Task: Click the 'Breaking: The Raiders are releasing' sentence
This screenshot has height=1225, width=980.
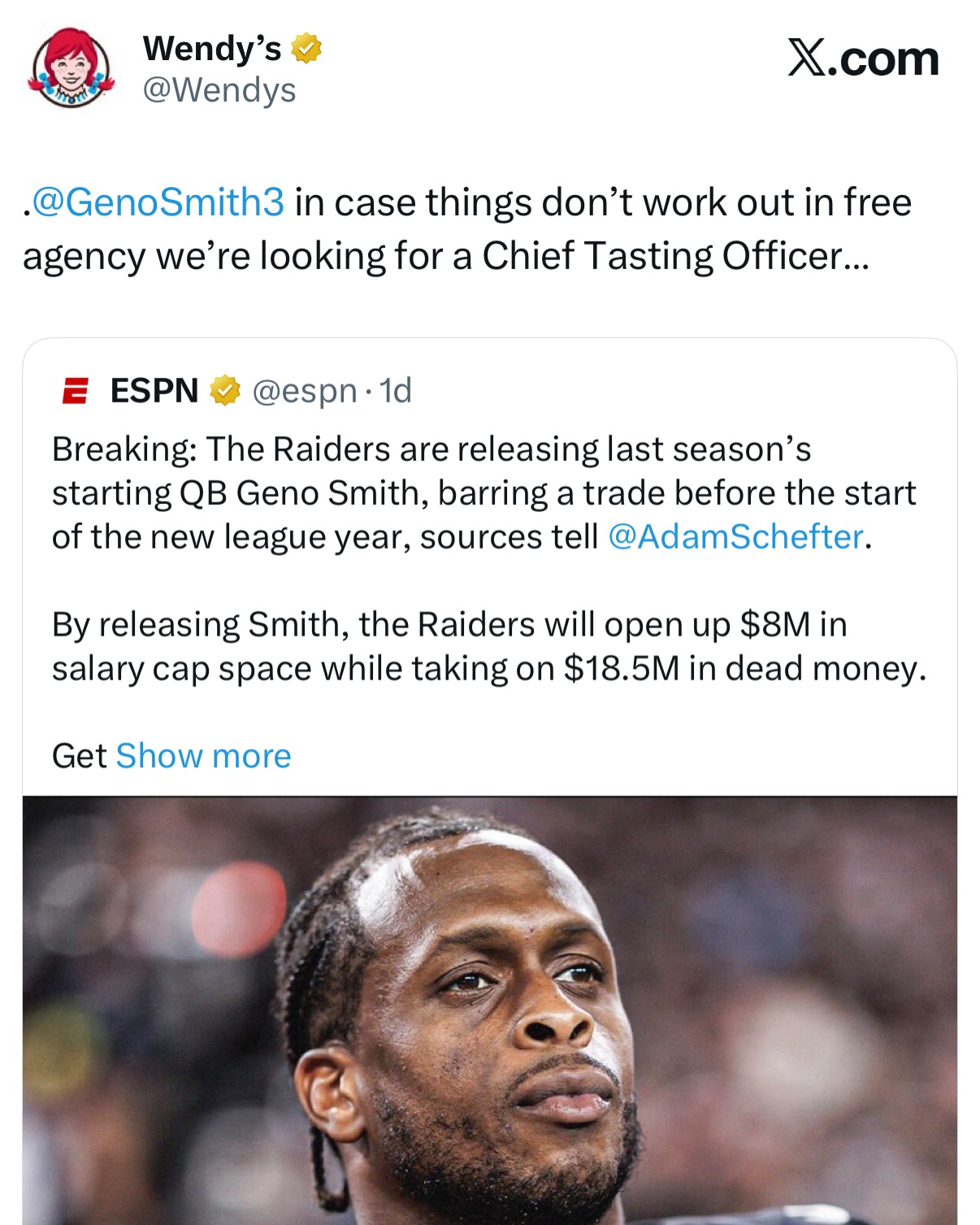Action: coord(431,450)
